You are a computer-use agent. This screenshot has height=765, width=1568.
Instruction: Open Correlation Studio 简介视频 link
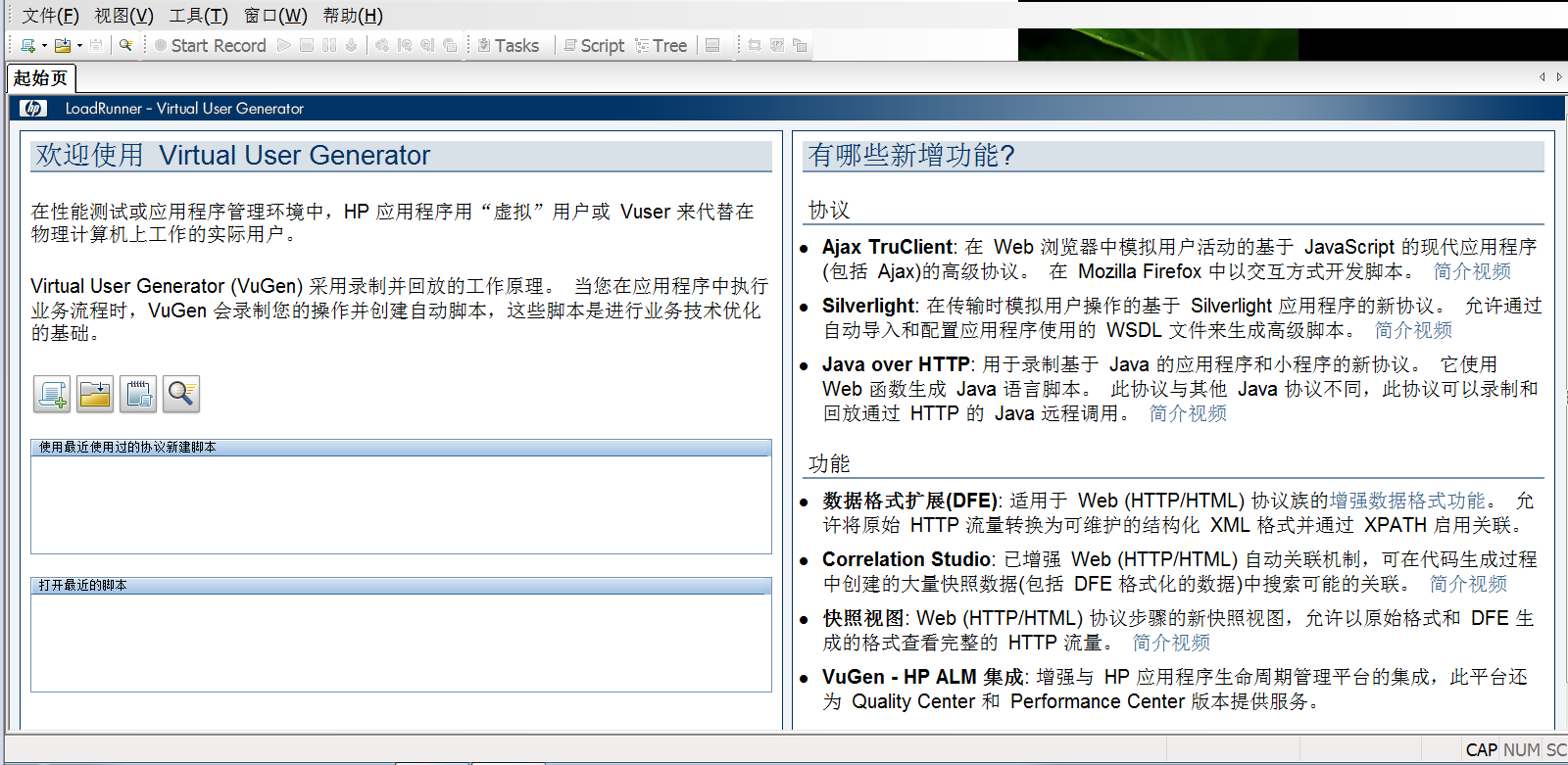[x=1468, y=584]
